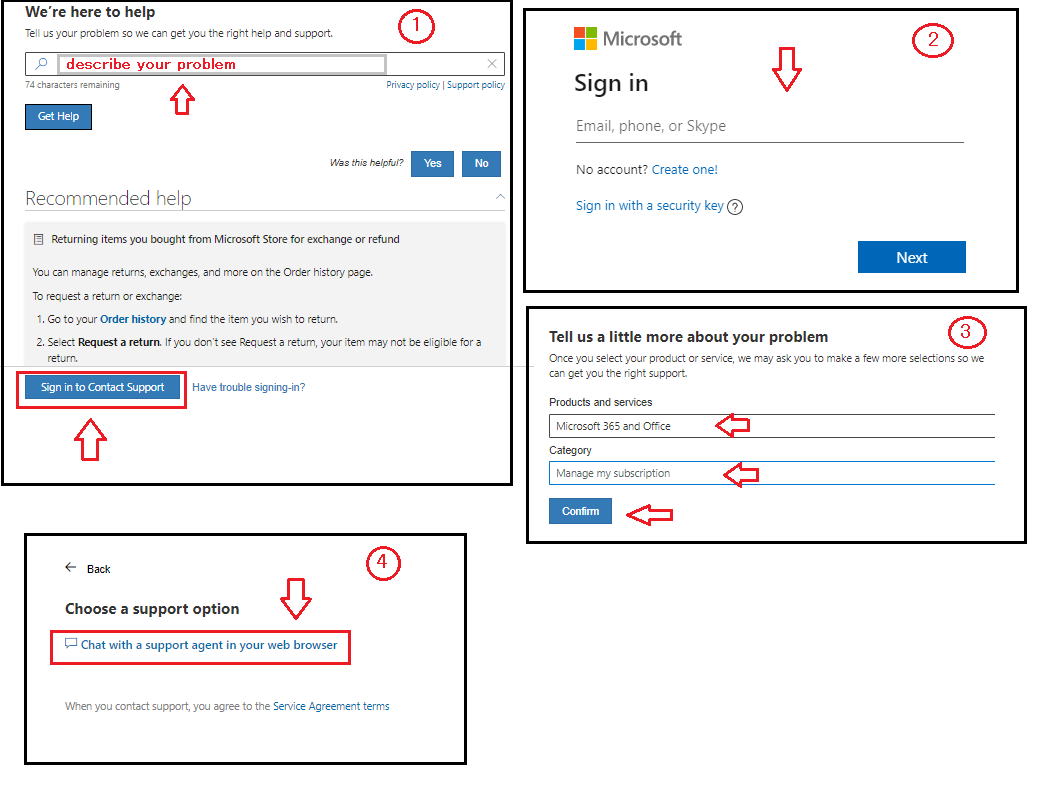This screenshot has height=788, width=1045.
Task: Click the search magnifier icon
Action: (41, 64)
